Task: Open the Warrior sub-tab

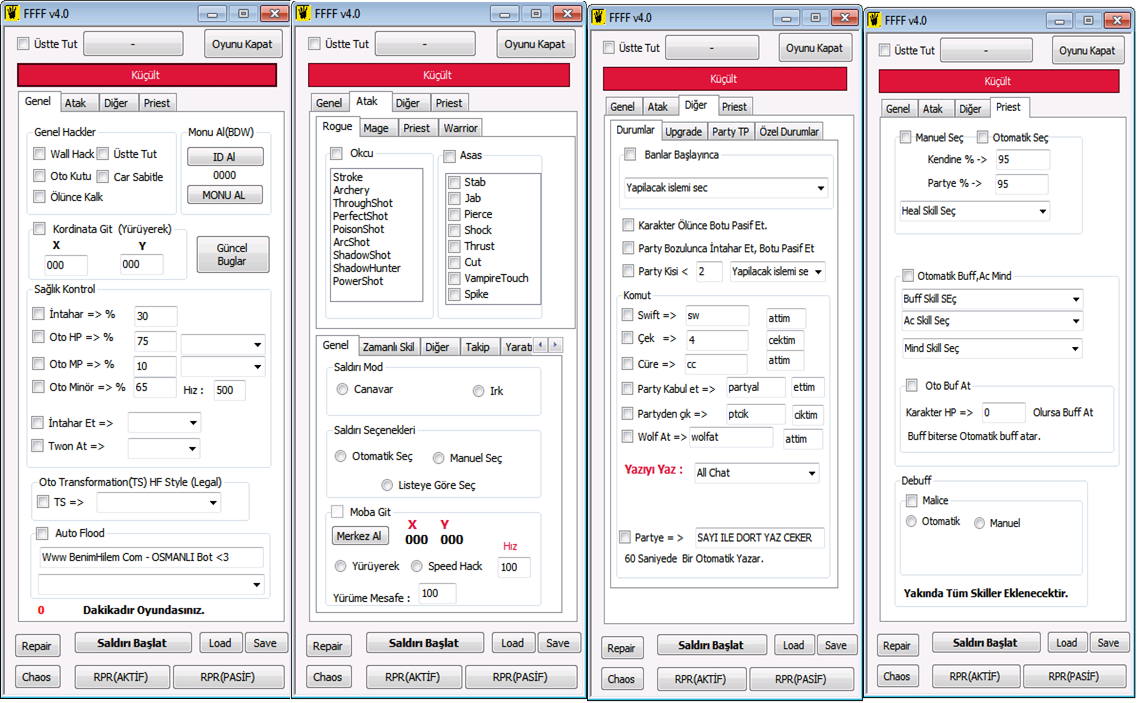Action: 460,128
